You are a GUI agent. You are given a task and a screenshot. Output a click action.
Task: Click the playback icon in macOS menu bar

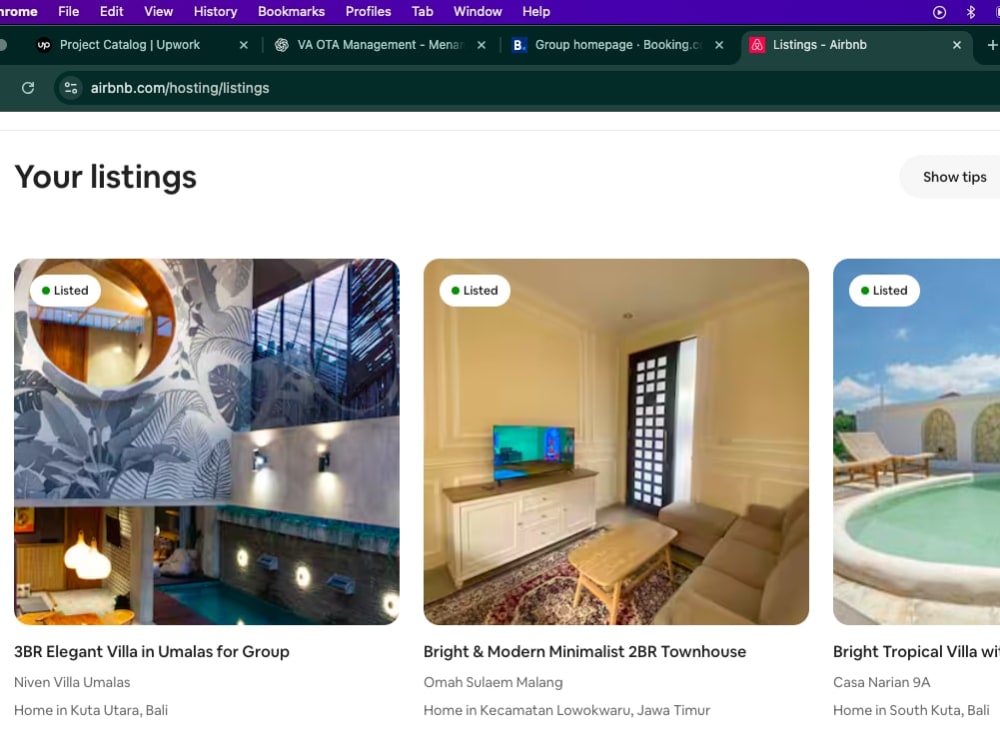point(939,11)
